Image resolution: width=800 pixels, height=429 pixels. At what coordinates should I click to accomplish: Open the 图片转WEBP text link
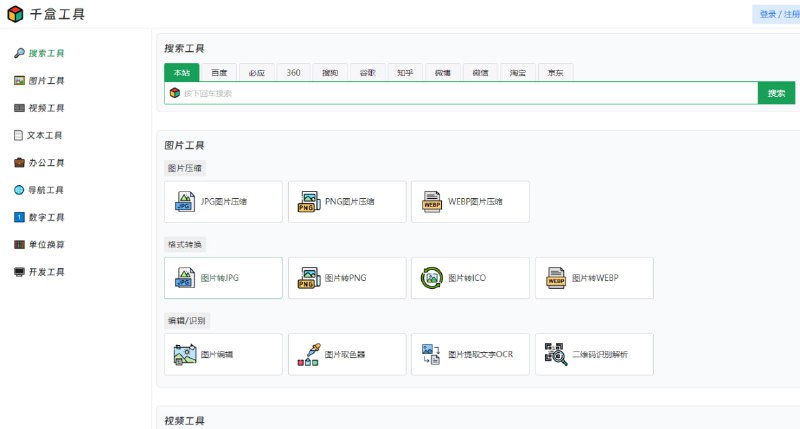[x=595, y=278]
